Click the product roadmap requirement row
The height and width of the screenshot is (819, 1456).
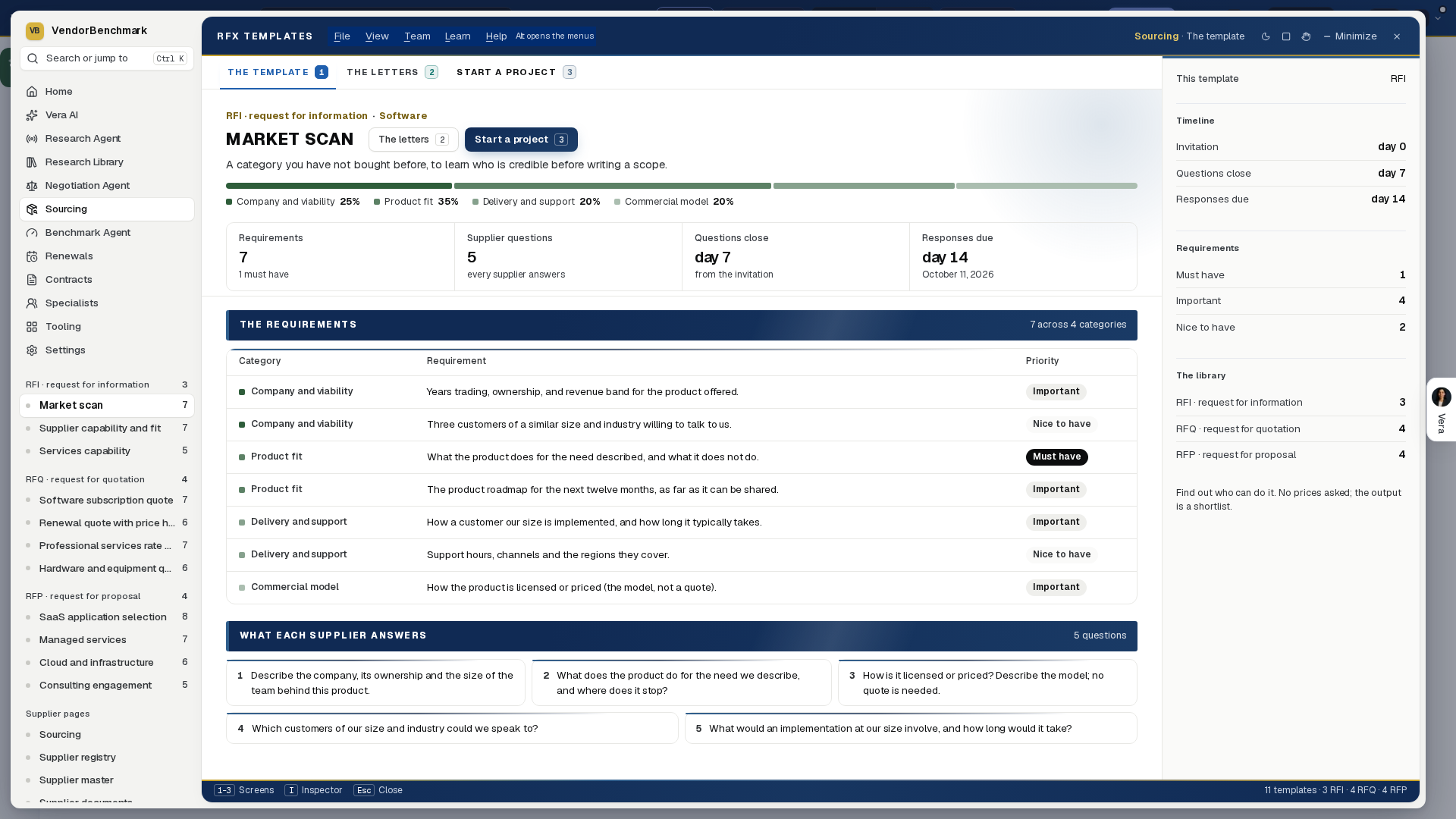click(x=681, y=490)
